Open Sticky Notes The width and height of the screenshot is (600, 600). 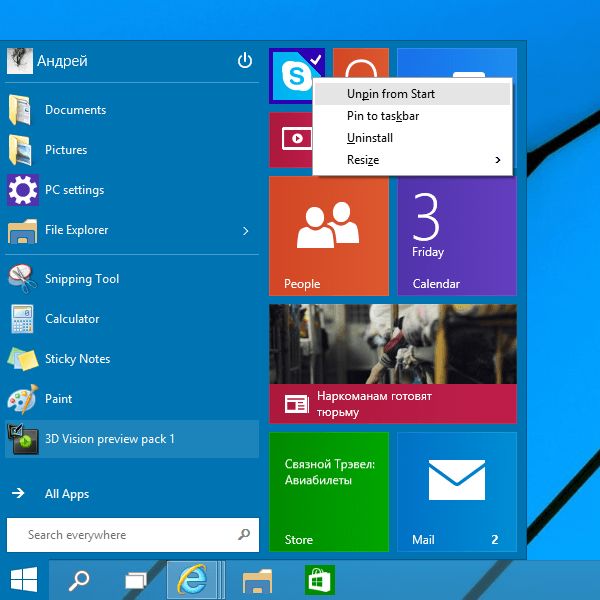77,359
